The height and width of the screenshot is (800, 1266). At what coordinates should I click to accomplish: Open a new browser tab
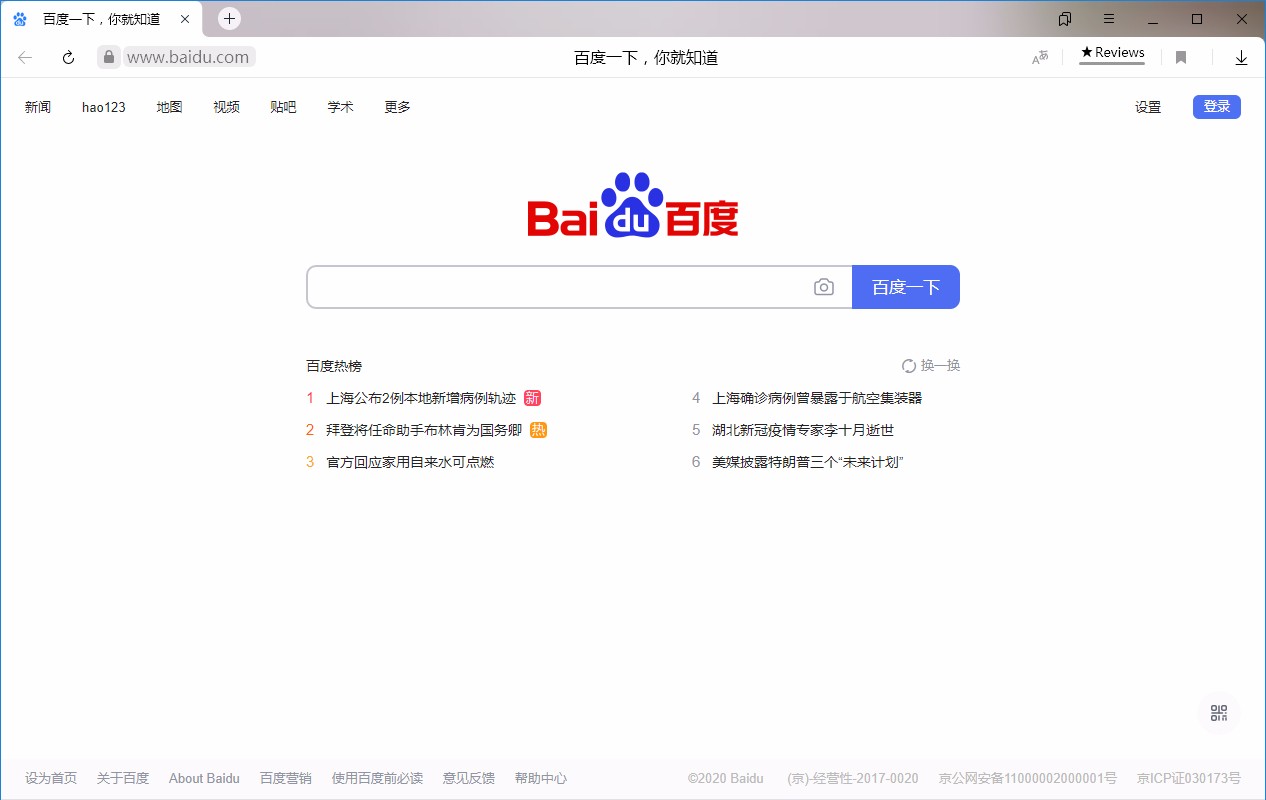(230, 18)
